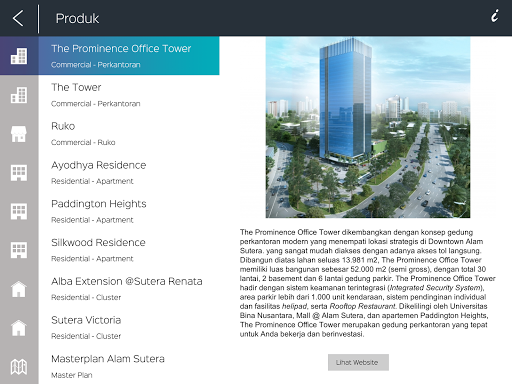Open Masterplan Alam Sutera entry
Image resolution: width=512 pixels, height=384 pixels.
129,366
